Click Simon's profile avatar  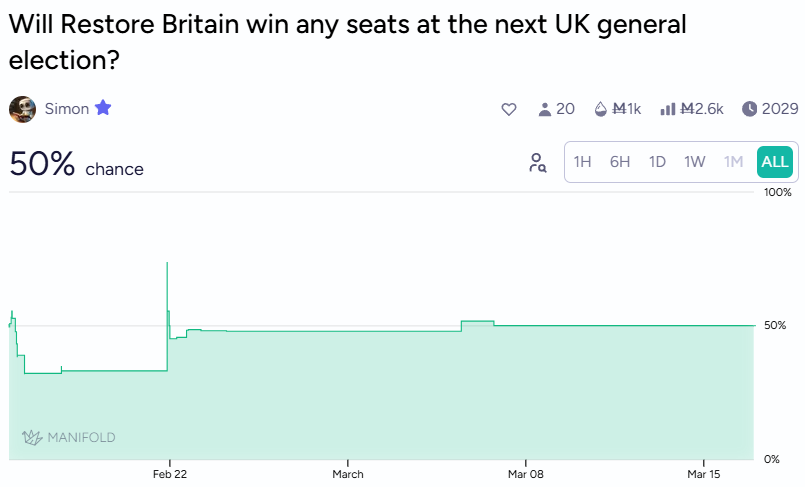point(22,109)
